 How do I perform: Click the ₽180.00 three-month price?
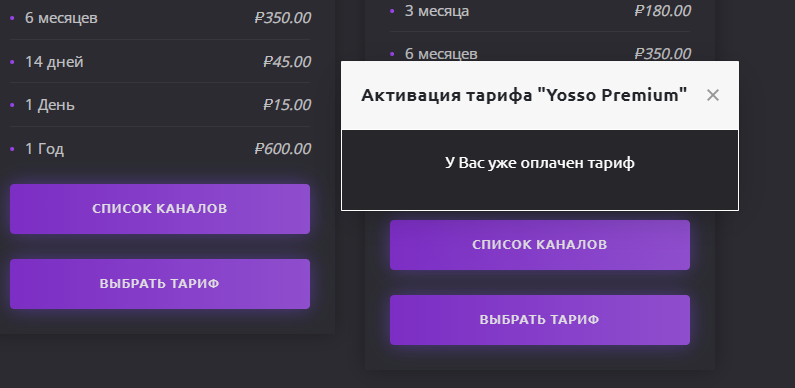[662, 11]
